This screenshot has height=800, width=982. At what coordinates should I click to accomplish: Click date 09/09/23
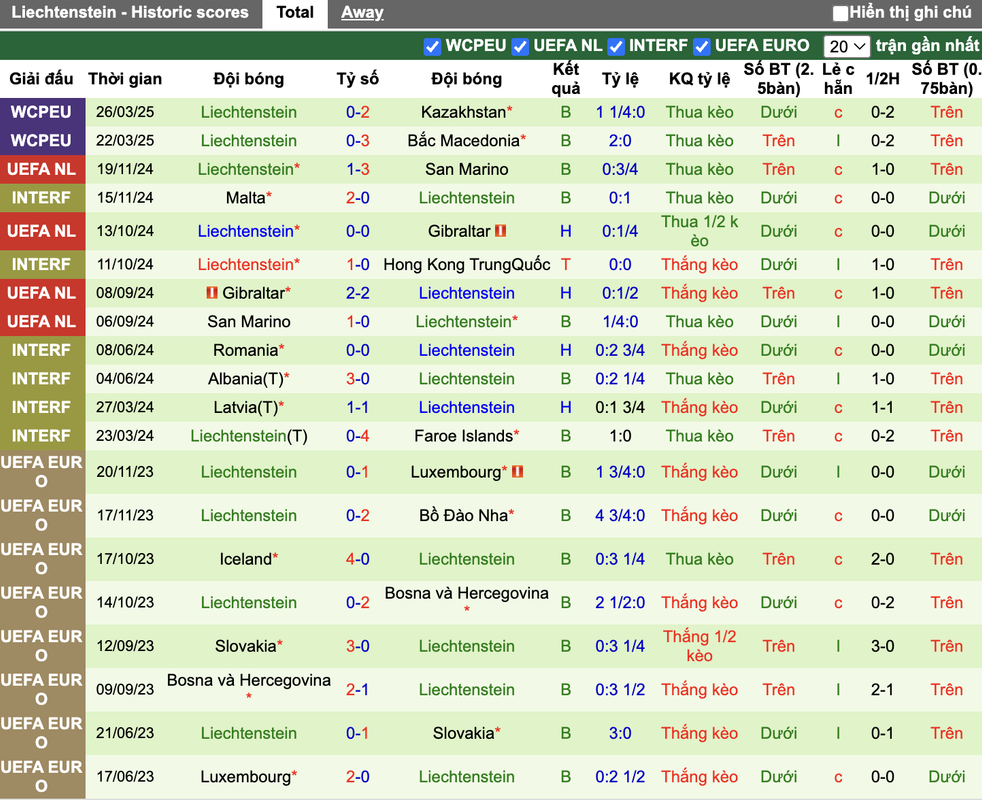click(x=125, y=689)
